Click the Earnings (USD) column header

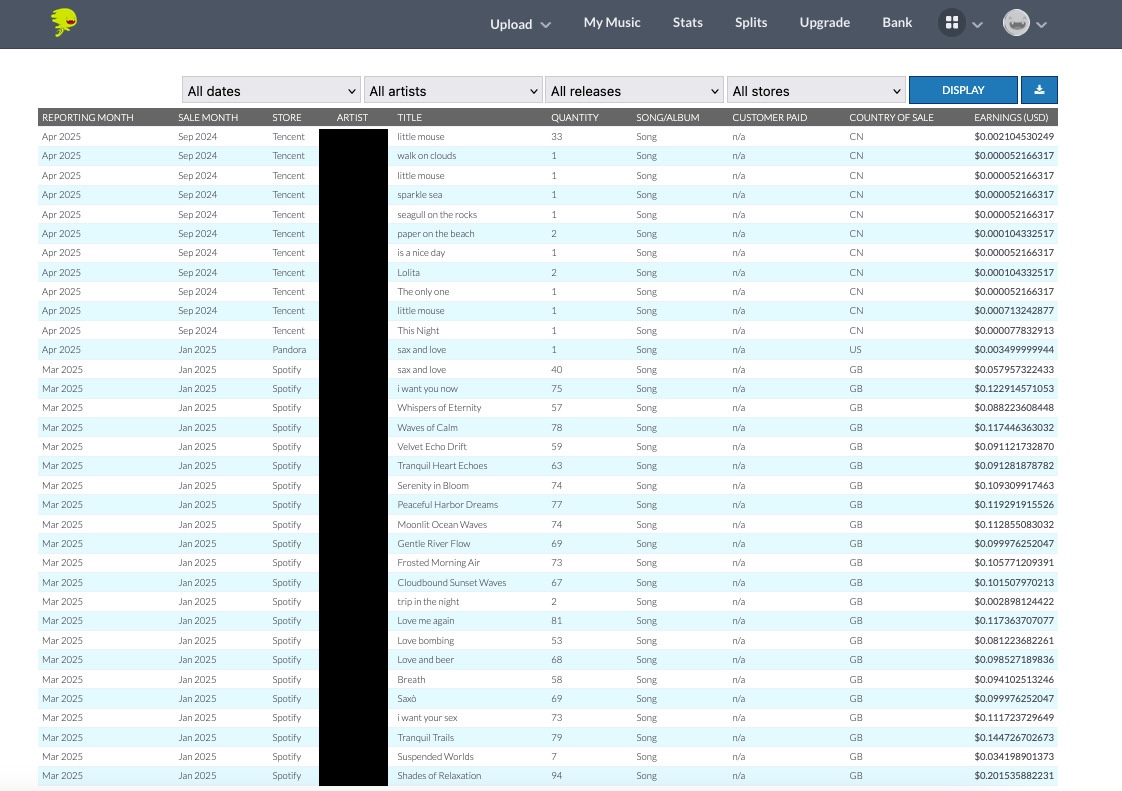coord(1013,118)
